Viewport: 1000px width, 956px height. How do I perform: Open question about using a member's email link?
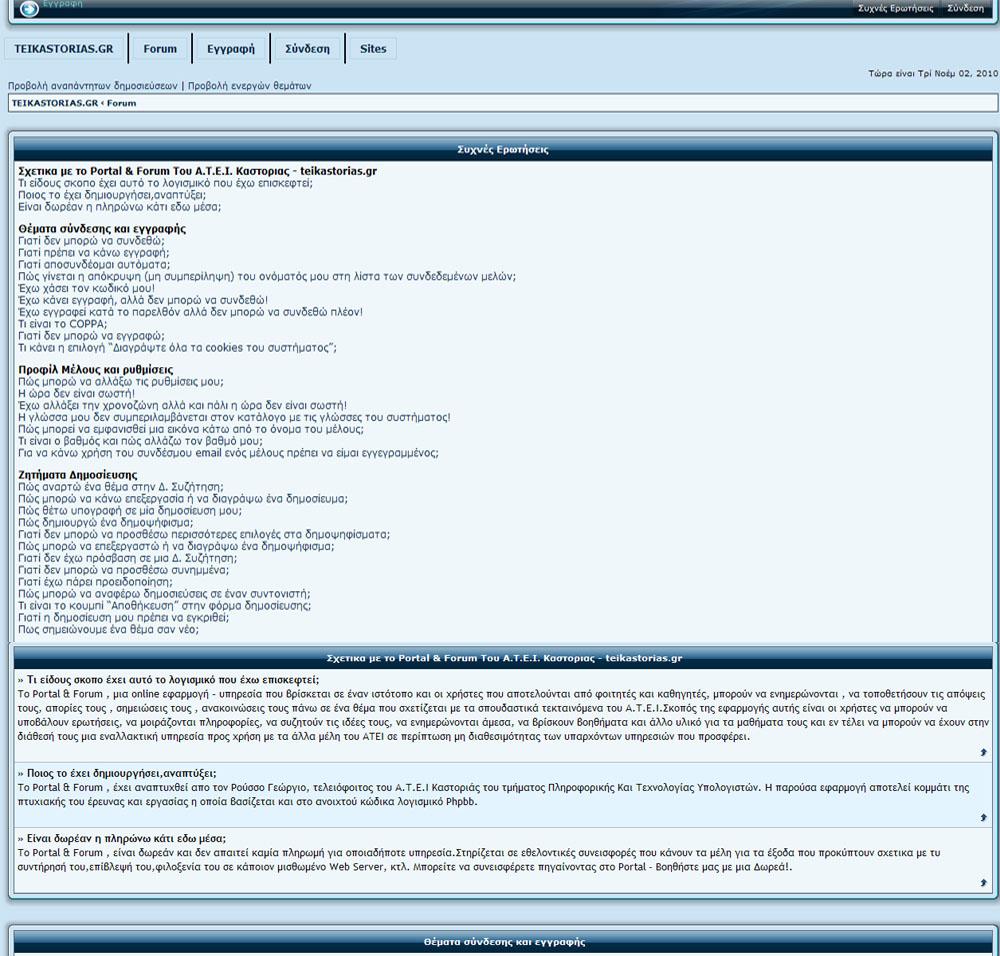point(228,453)
